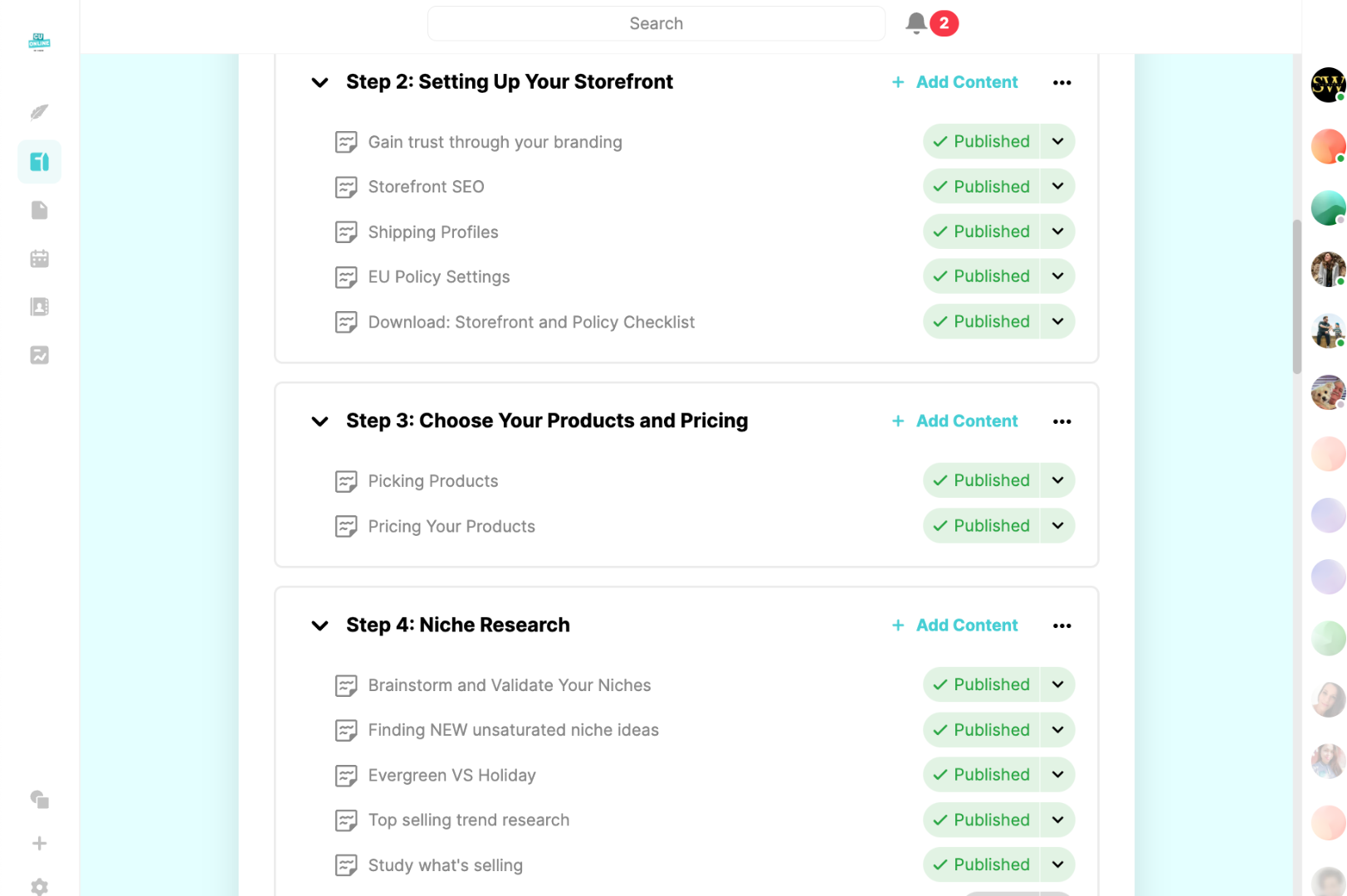Open the analytics chart icon in sidebar
The height and width of the screenshot is (896, 1347).
coord(39,355)
